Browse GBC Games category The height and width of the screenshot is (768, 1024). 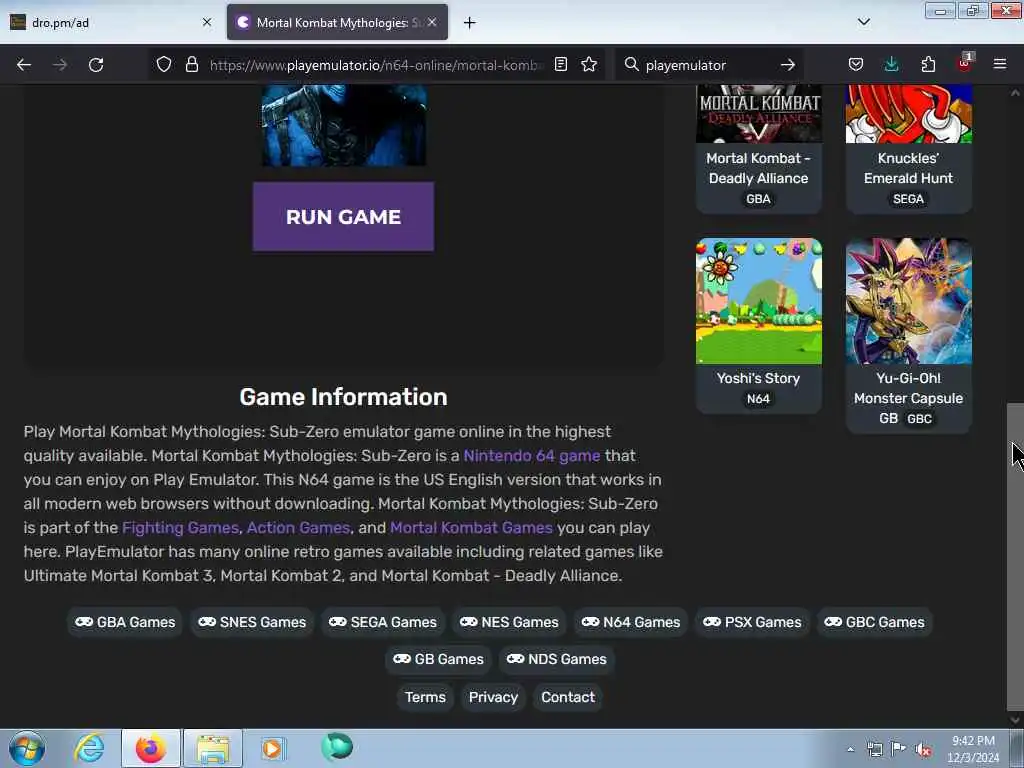pyautogui.click(x=874, y=622)
